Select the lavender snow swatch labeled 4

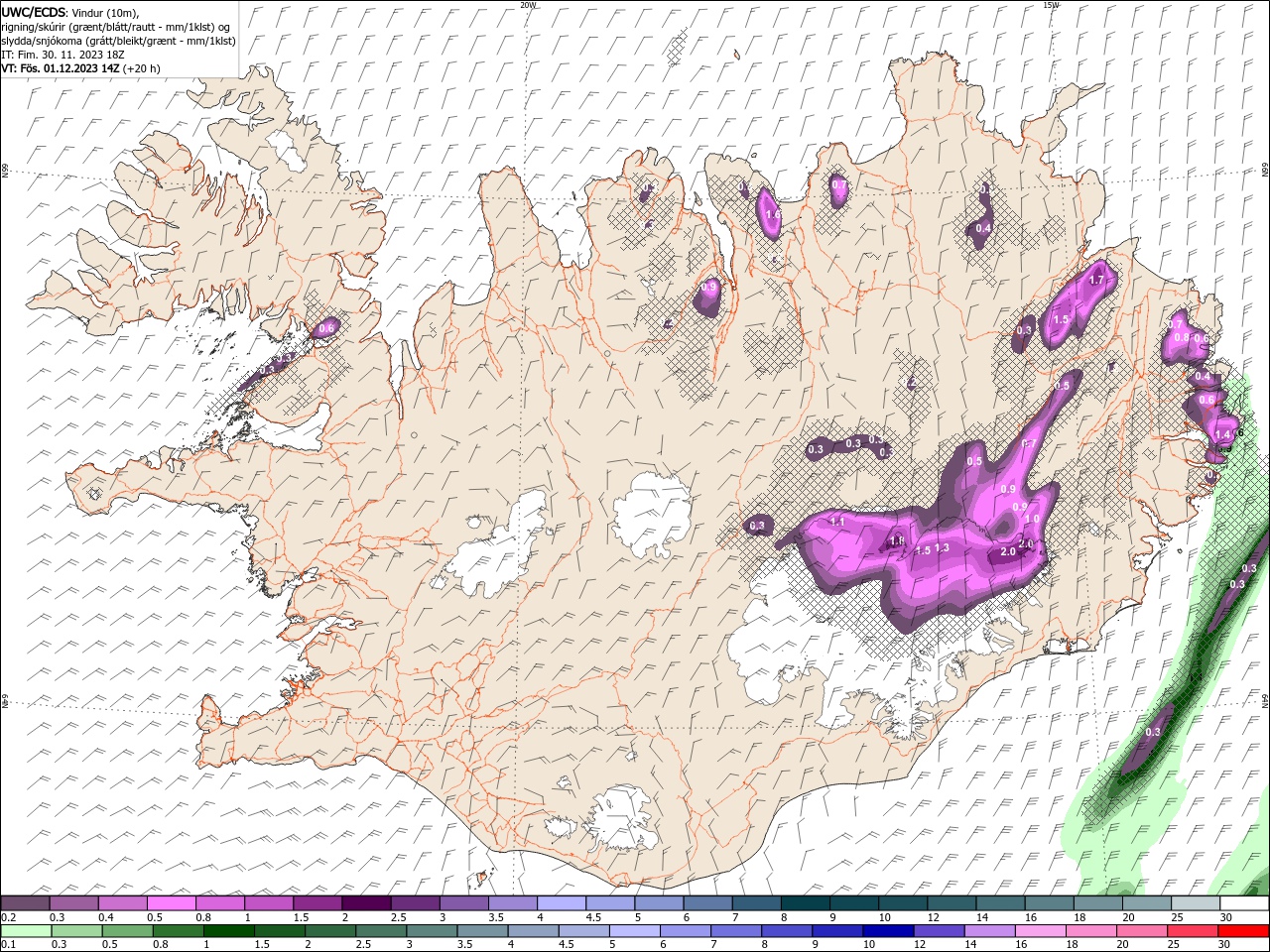(x=561, y=903)
